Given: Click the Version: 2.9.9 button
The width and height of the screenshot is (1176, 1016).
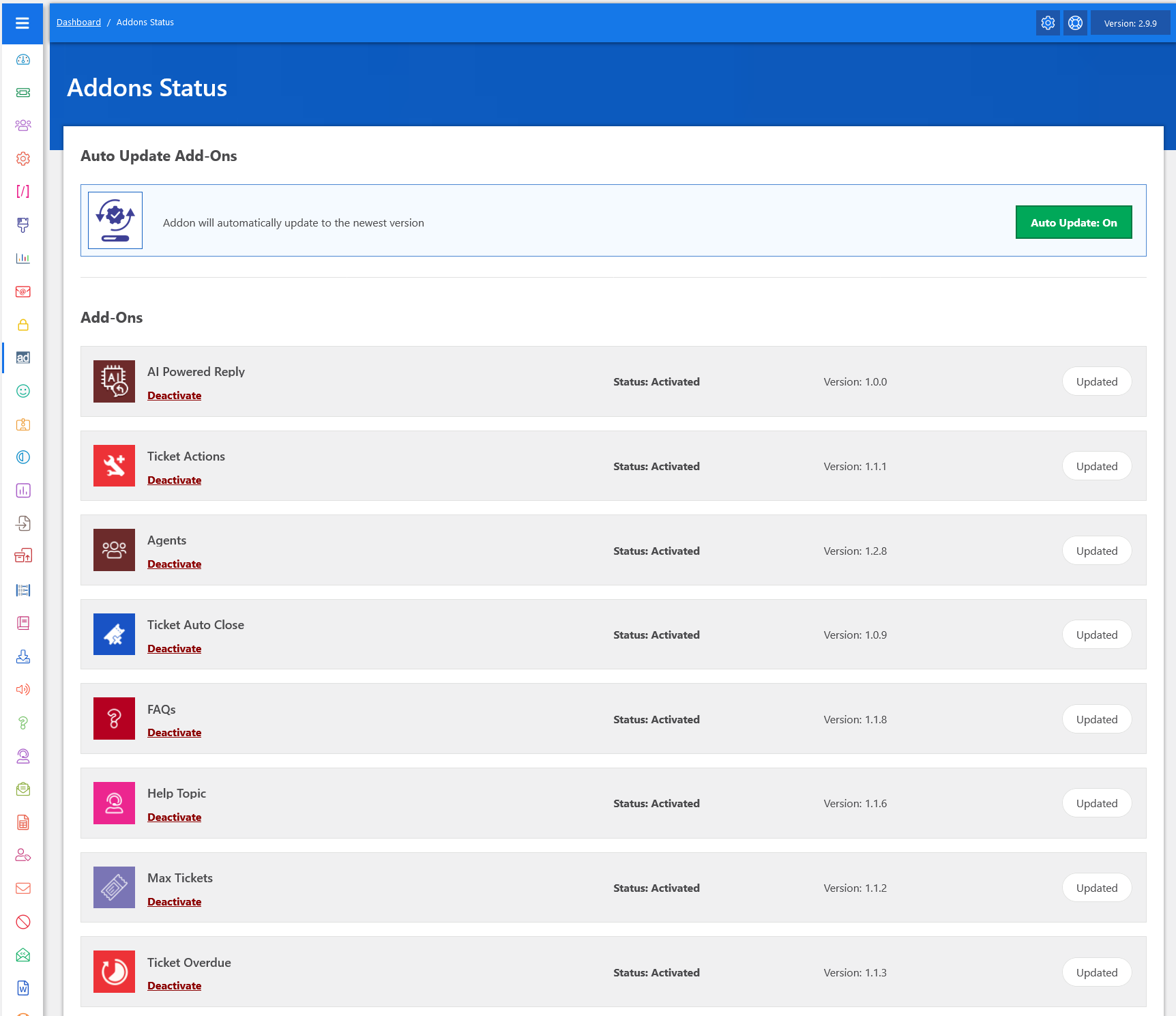Looking at the screenshot, I should 1130,23.
